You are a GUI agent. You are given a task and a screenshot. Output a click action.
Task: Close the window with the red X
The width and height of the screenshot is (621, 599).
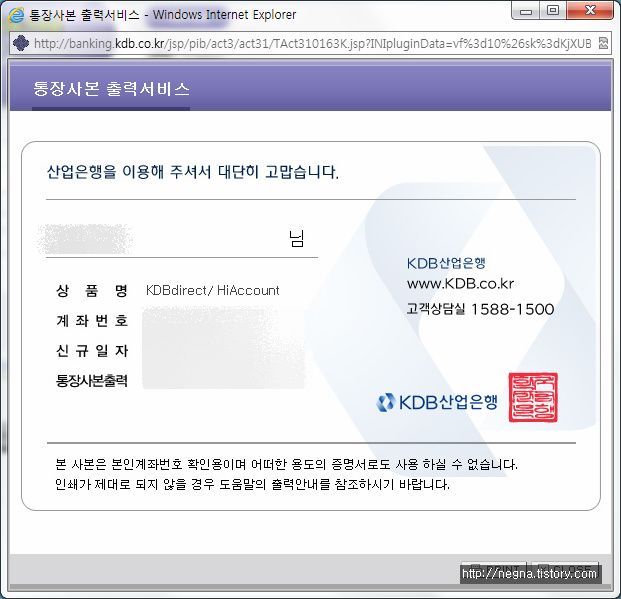pos(590,10)
